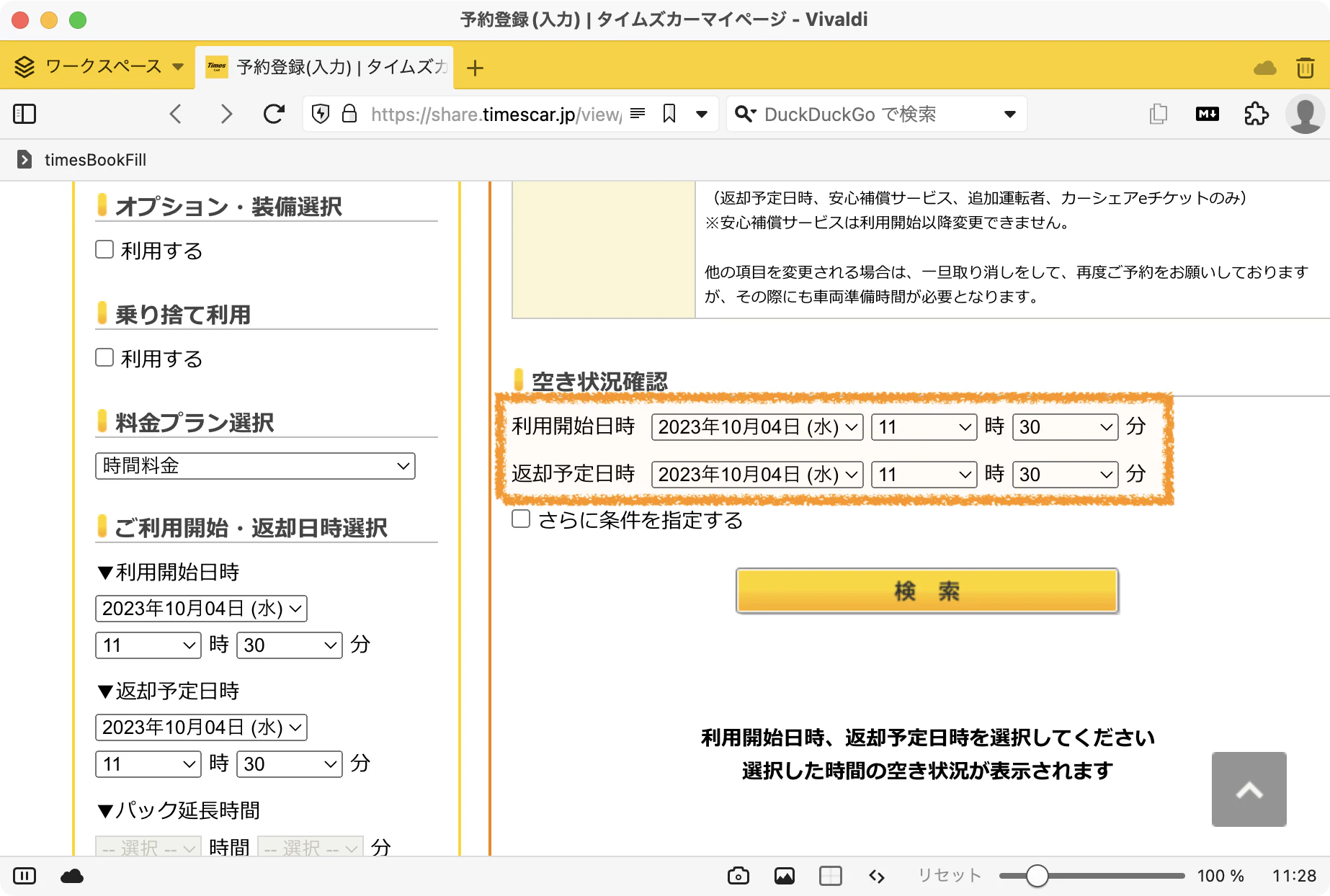Screen dimensions: 1330x896
Task: Click the URL address field
Action: point(496,115)
